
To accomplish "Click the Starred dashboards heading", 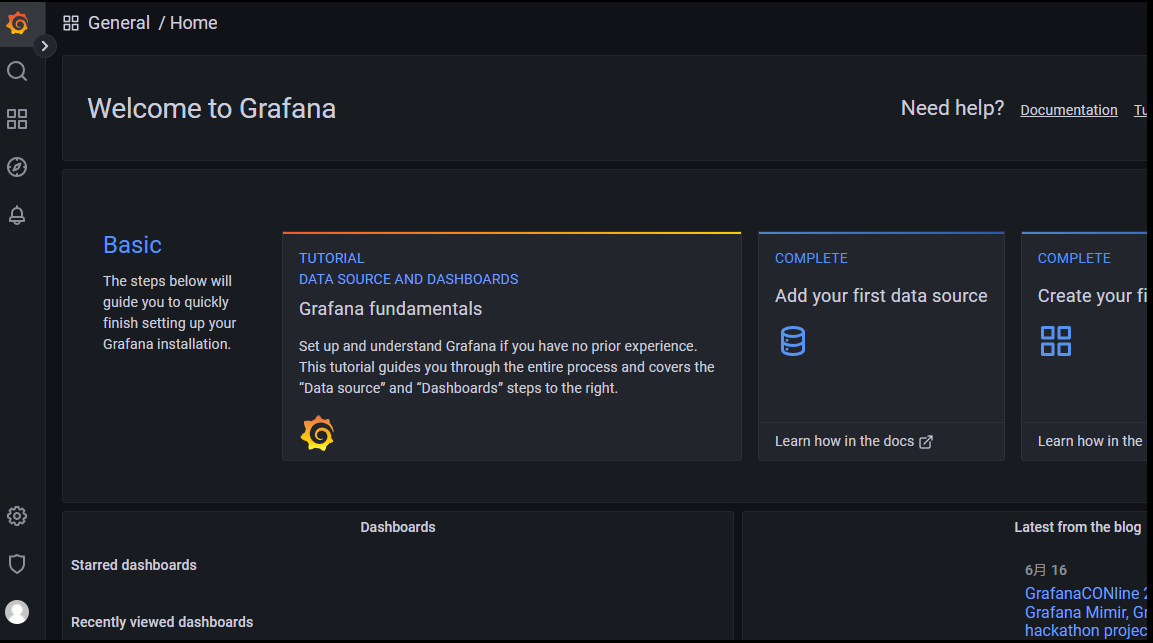I will point(134,565).
